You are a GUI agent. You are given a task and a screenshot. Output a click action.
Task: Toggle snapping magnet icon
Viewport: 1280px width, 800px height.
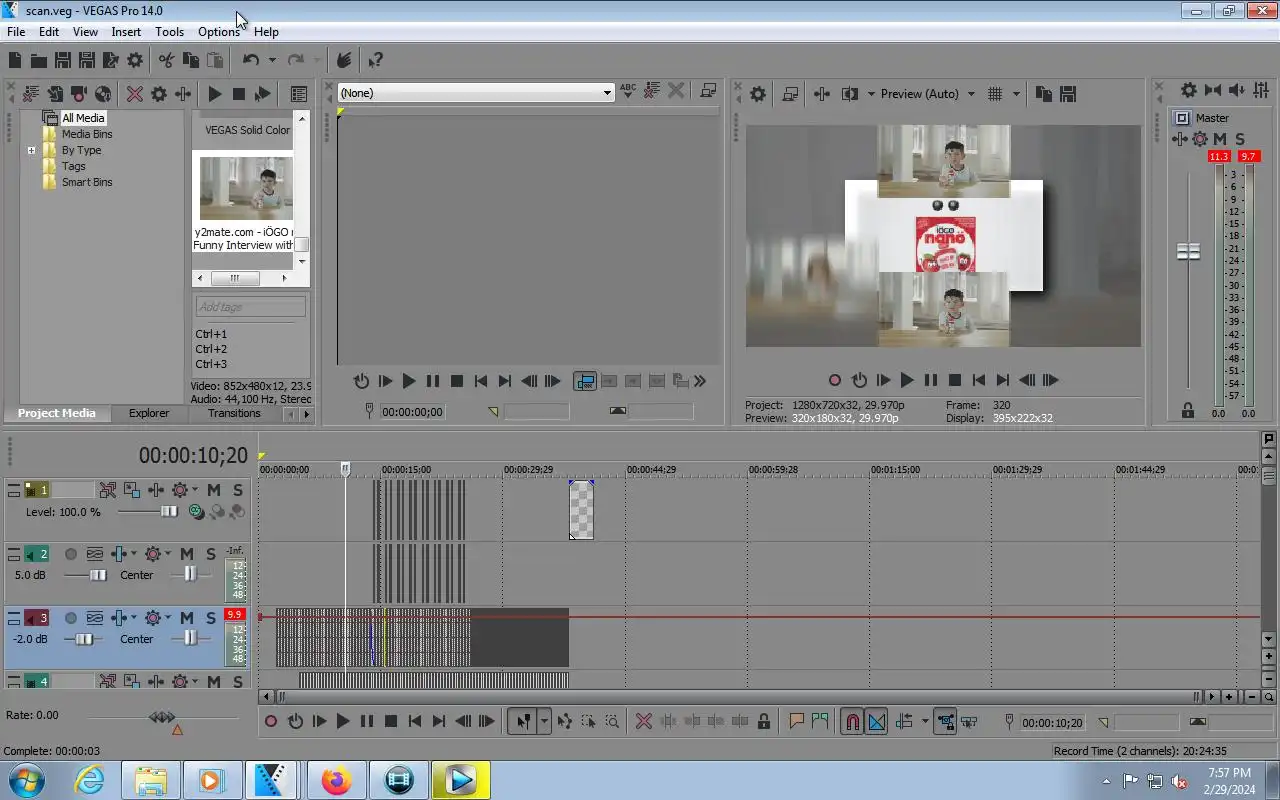(x=851, y=721)
